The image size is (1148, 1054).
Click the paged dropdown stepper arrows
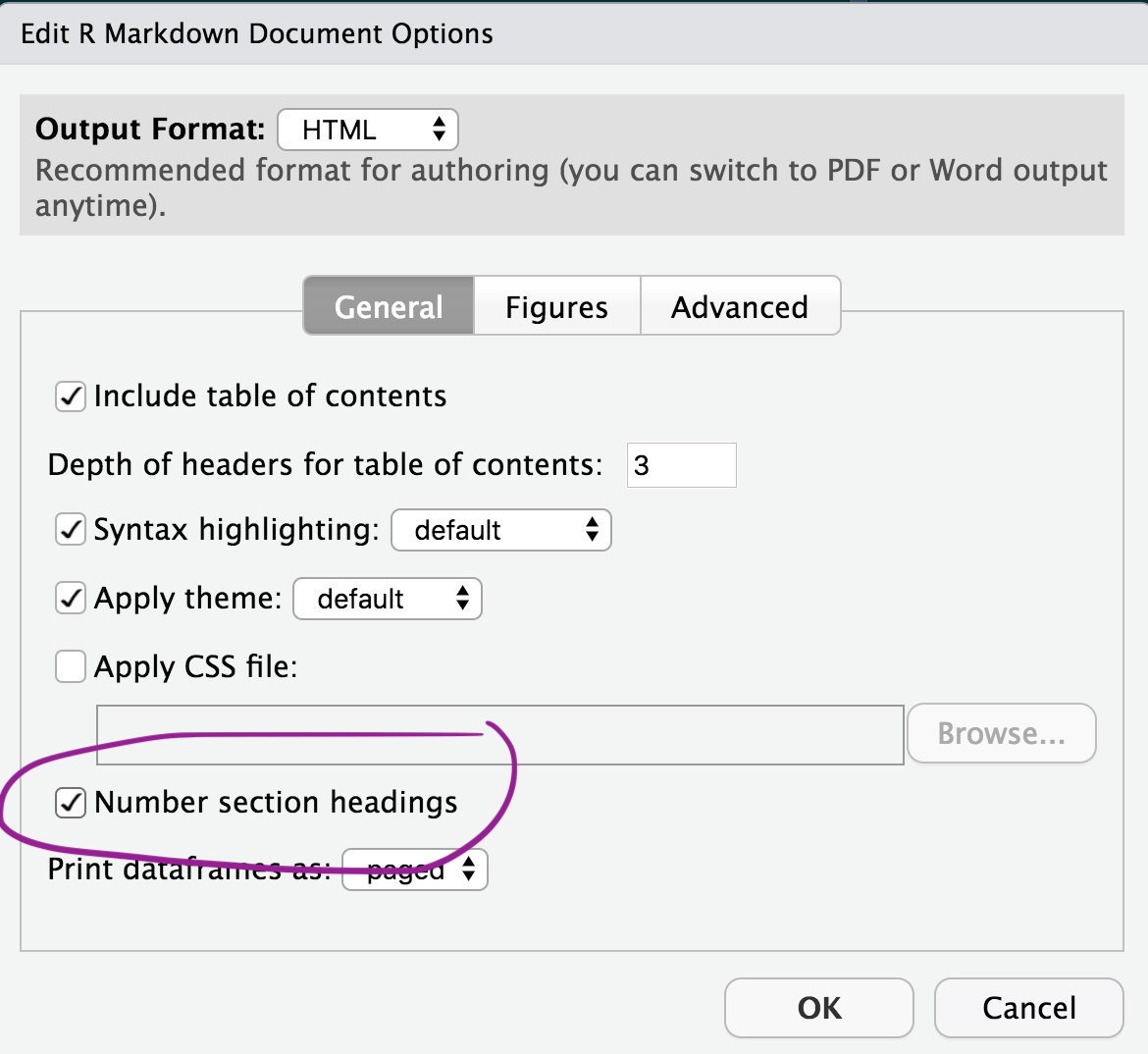click(469, 869)
